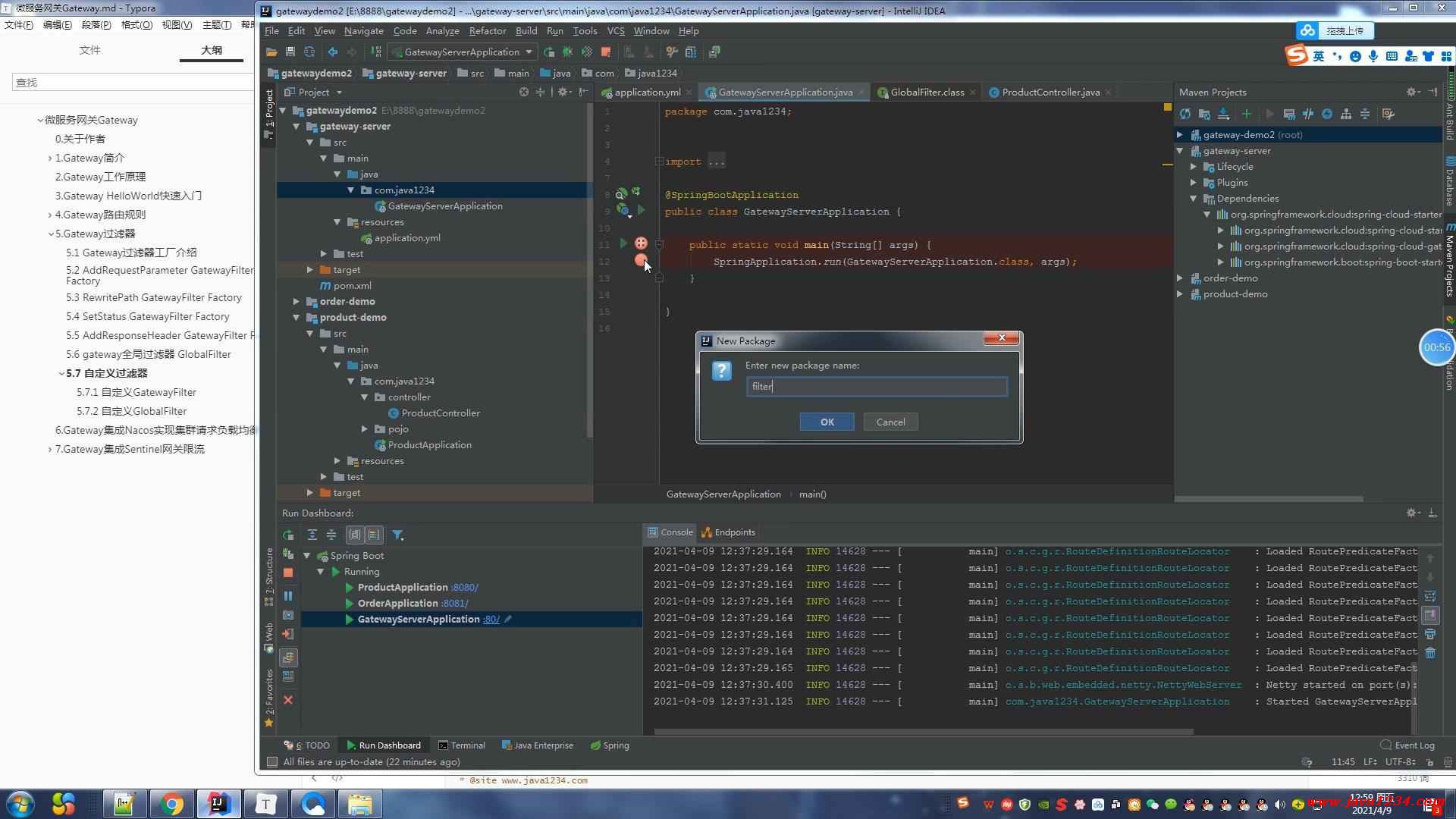Click the Download Sources icon in Maven panel

(x=1223, y=114)
